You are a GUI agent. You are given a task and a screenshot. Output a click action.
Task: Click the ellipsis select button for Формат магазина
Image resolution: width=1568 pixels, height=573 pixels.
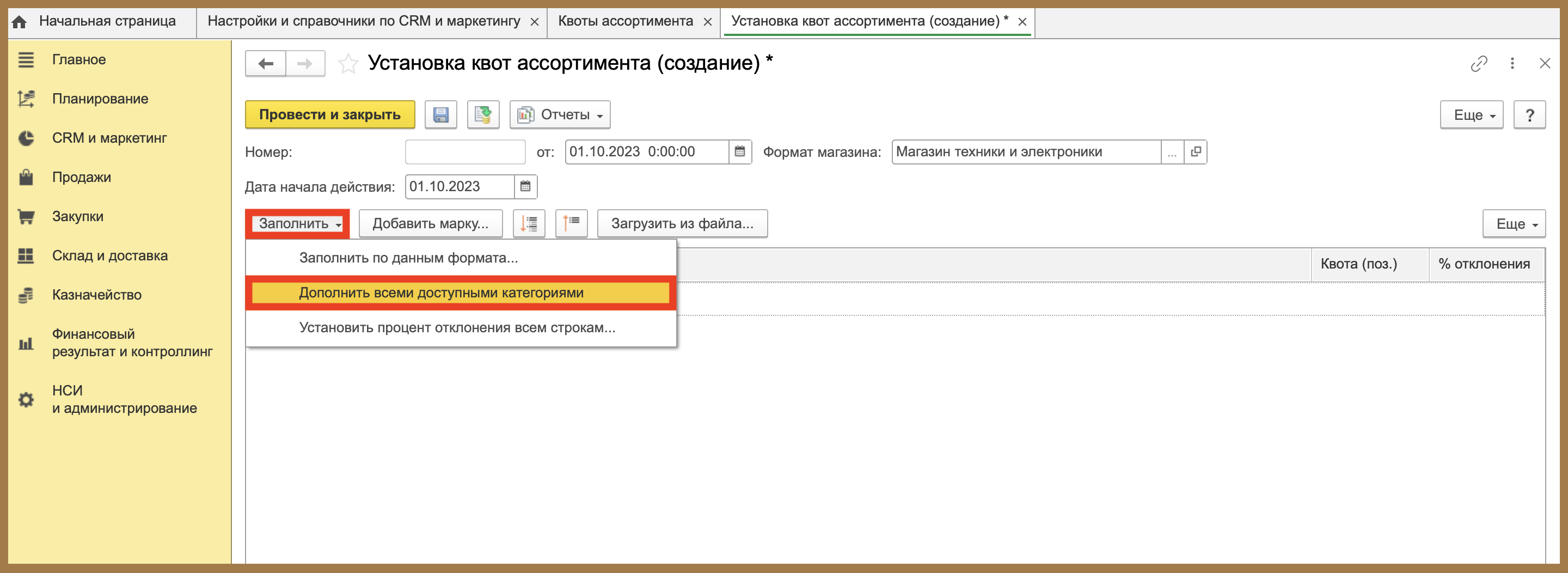(x=1172, y=151)
